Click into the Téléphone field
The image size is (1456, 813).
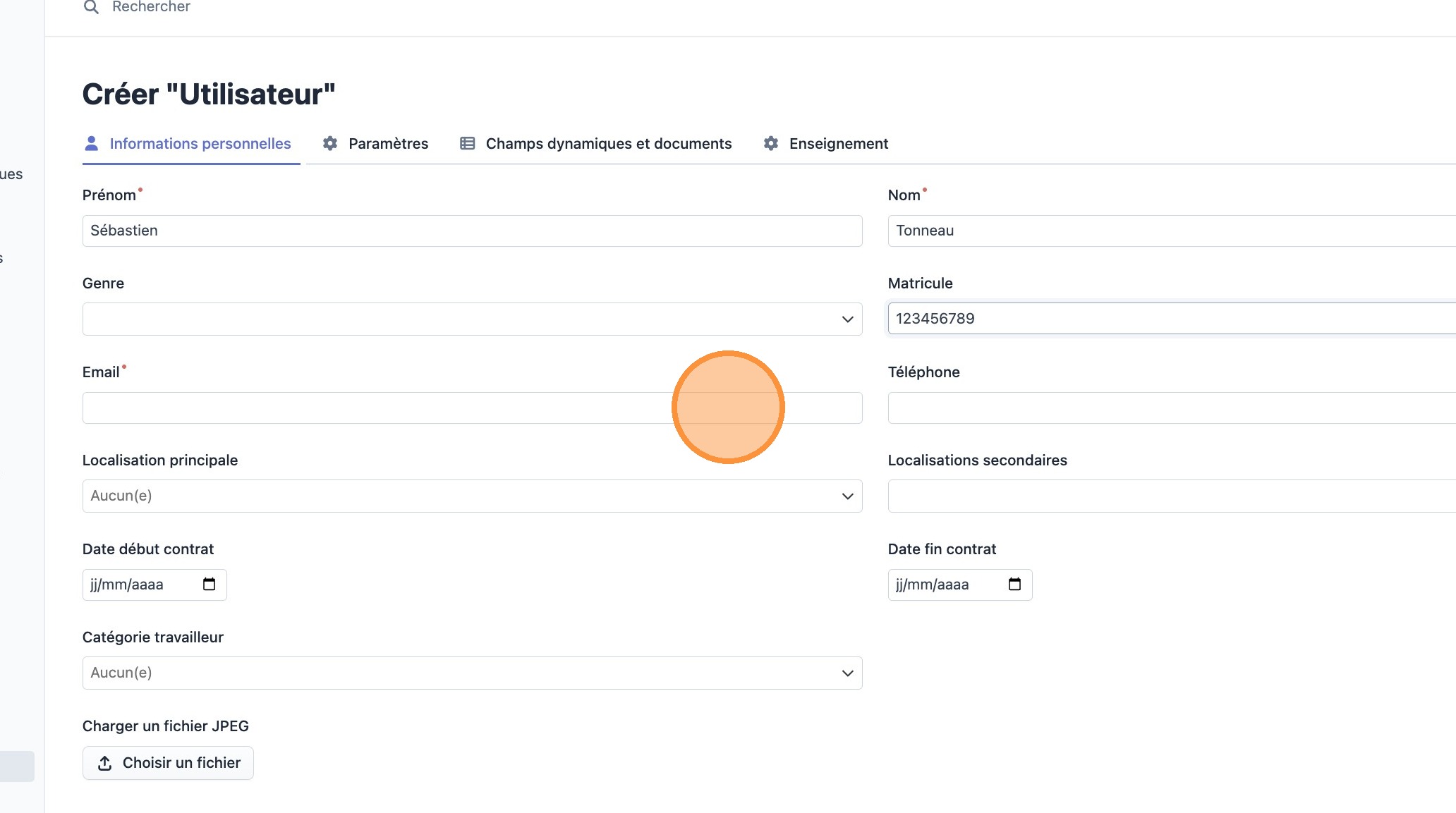point(1171,408)
